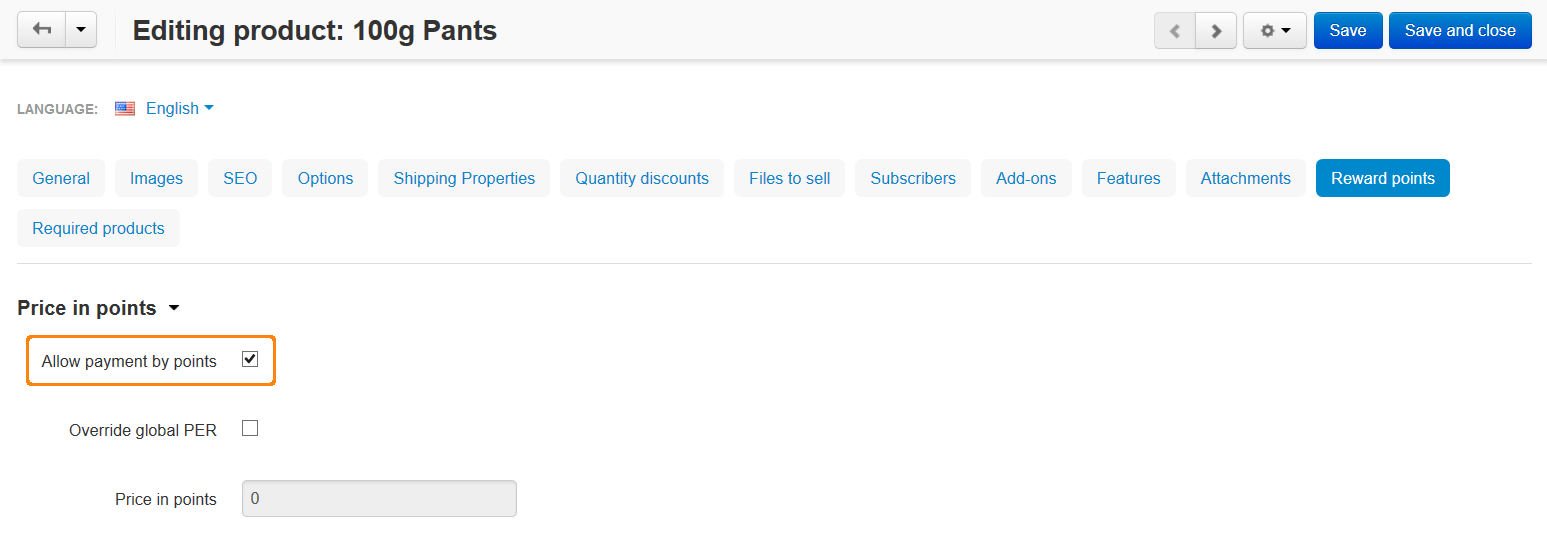Click the 'Price in points' field label

click(x=166, y=499)
